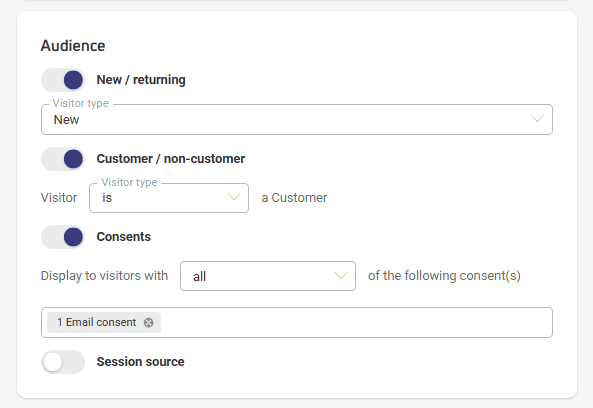
Task: Click the Session source label
Action: click(x=141, y=362)
